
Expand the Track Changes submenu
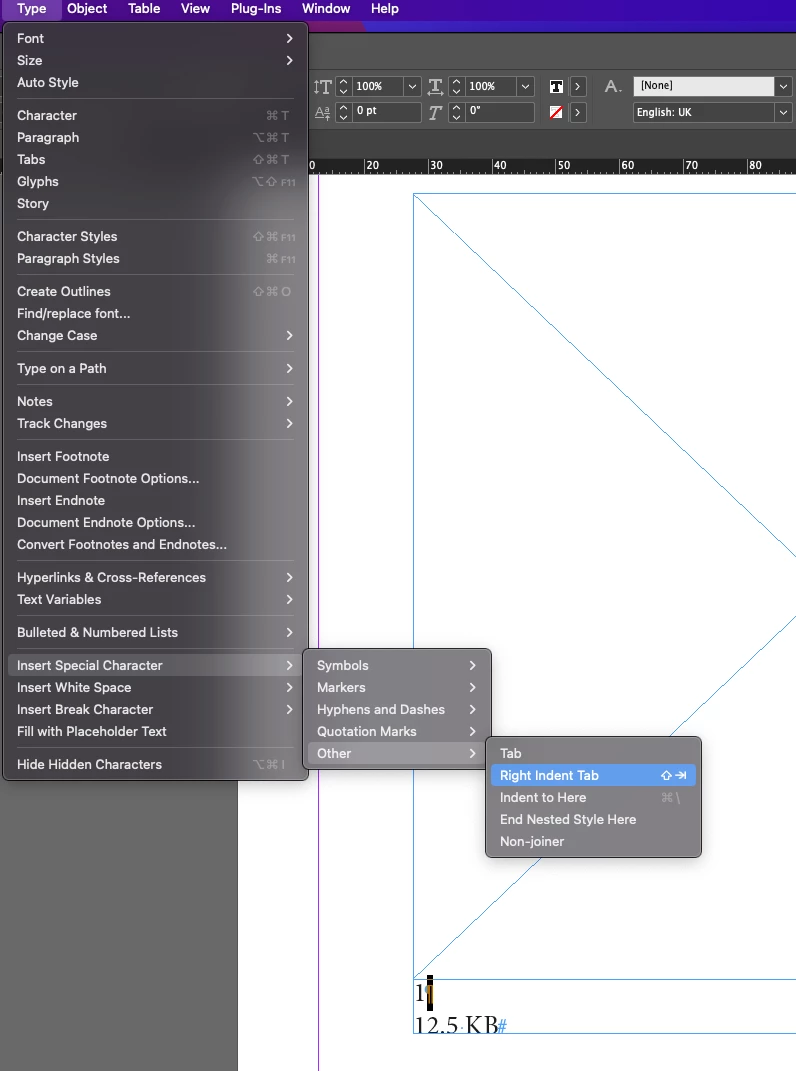tap(155, 423)
